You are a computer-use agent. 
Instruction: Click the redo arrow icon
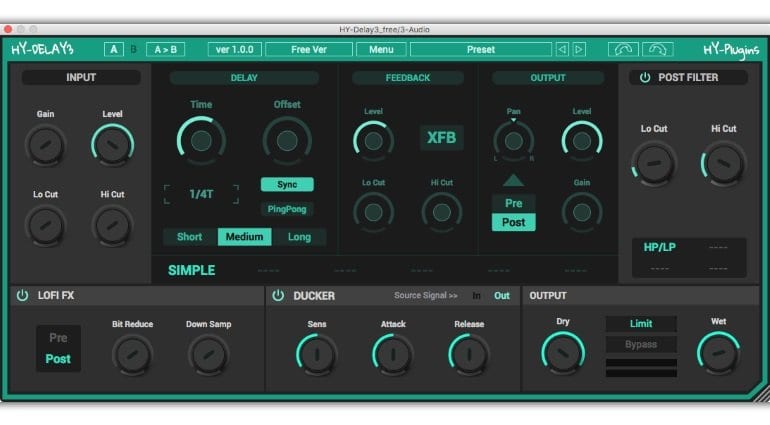coord(657,49)
